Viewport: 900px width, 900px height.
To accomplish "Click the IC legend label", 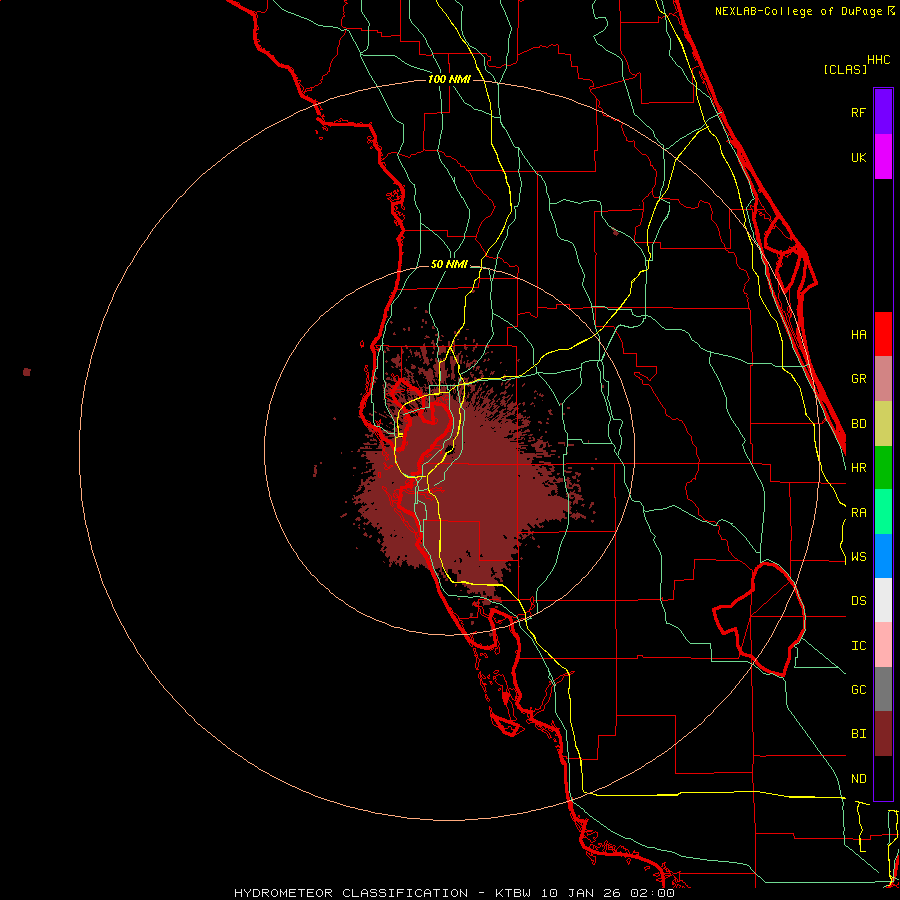I will [858, 646].
